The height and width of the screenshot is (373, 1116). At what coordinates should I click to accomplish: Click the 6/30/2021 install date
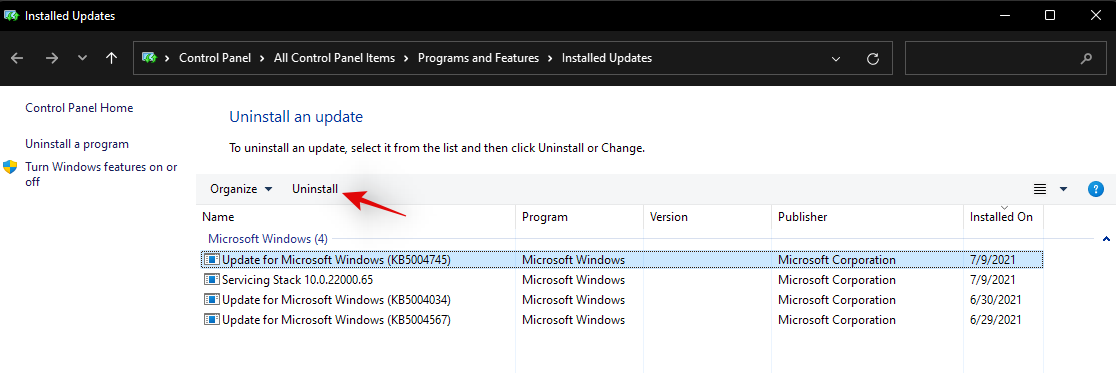[995, 300]
